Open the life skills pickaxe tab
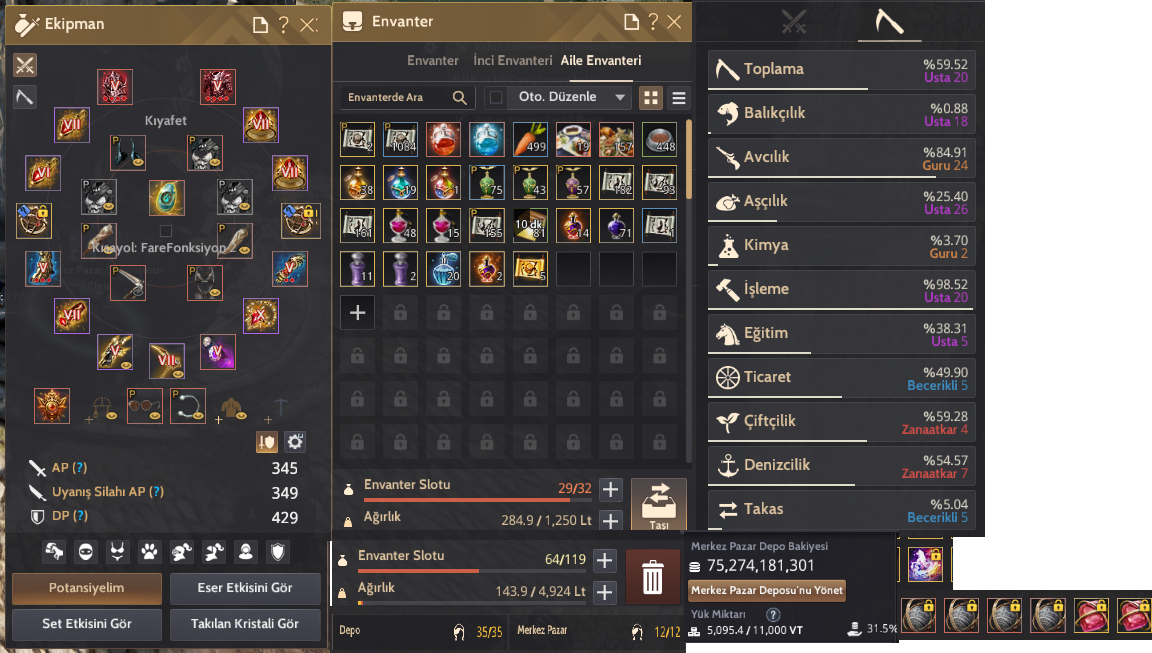The image size is (1152, 653). coord(889,21)
